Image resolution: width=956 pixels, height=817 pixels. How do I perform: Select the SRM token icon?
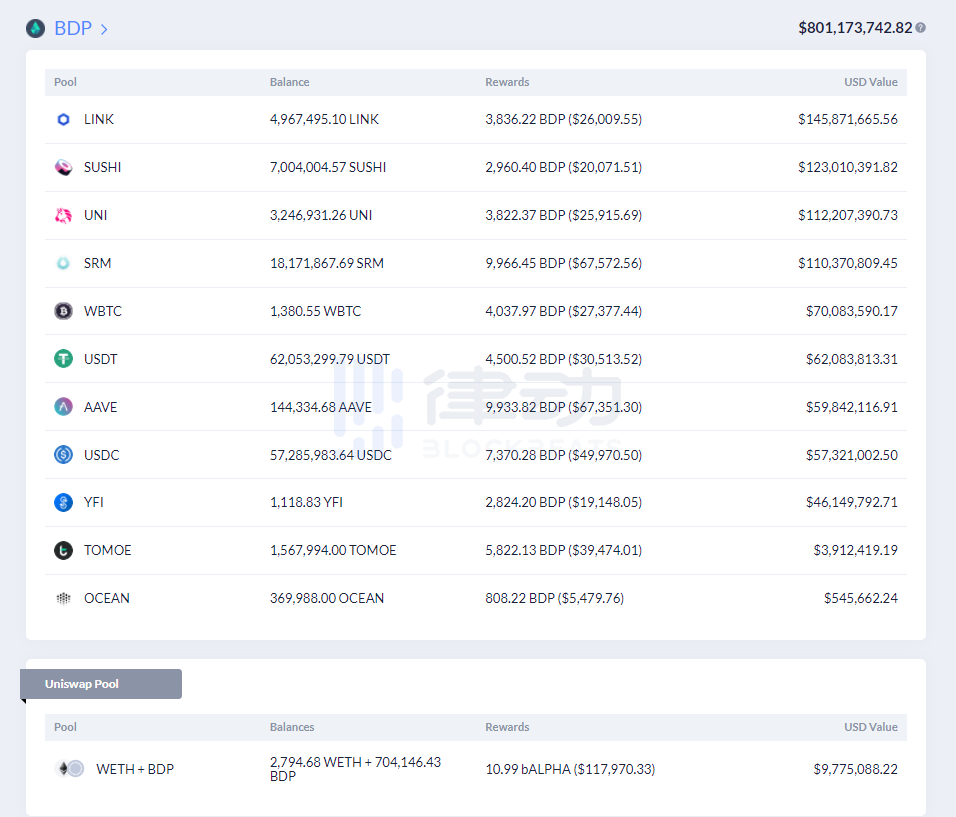click(63, 263)
